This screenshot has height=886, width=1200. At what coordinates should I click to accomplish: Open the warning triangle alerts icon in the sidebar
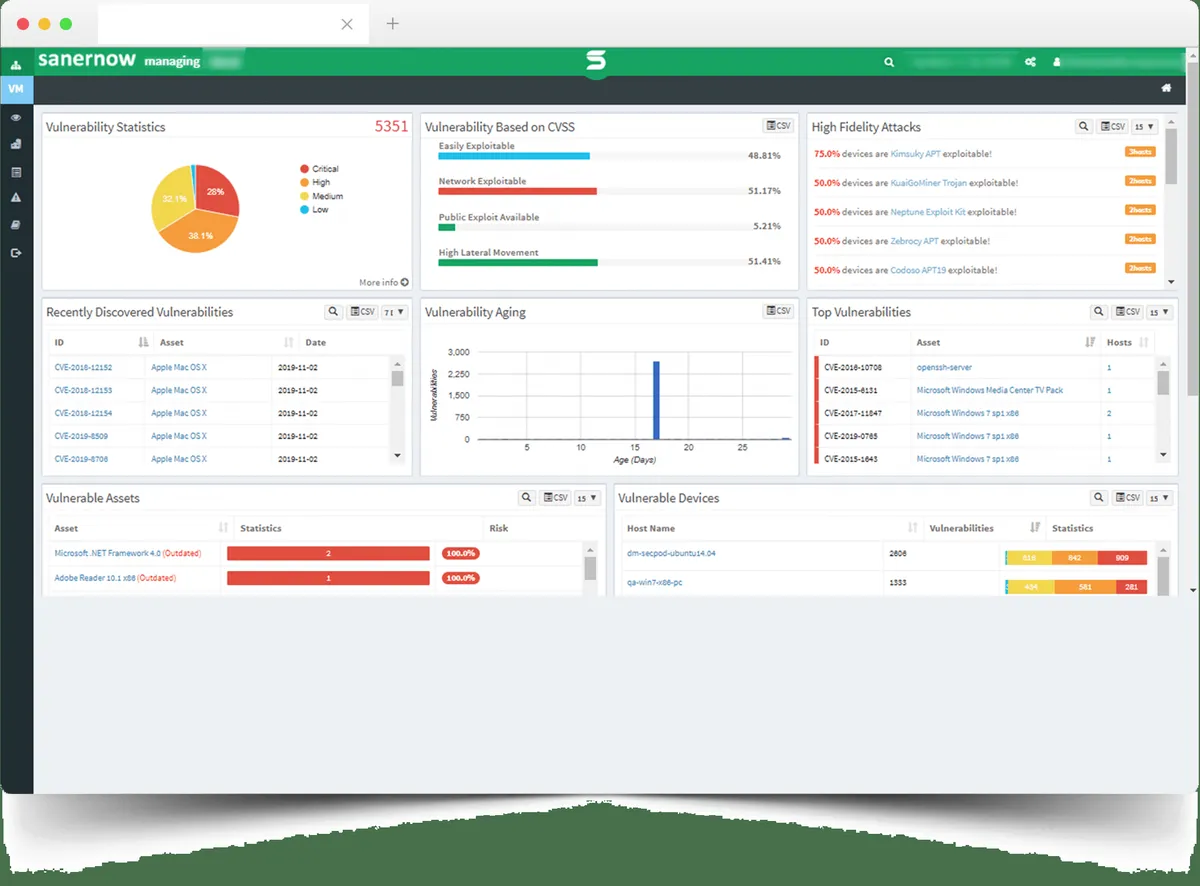(16, 198)
